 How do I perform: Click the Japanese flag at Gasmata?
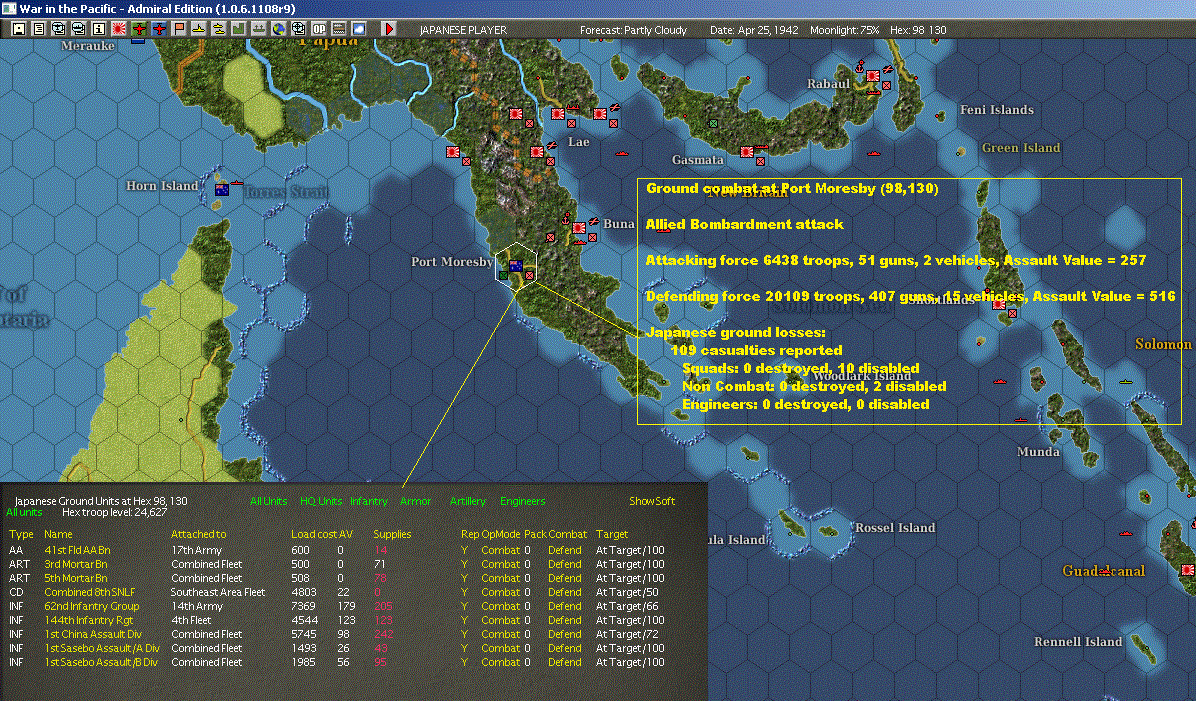[x=747, y=152]
